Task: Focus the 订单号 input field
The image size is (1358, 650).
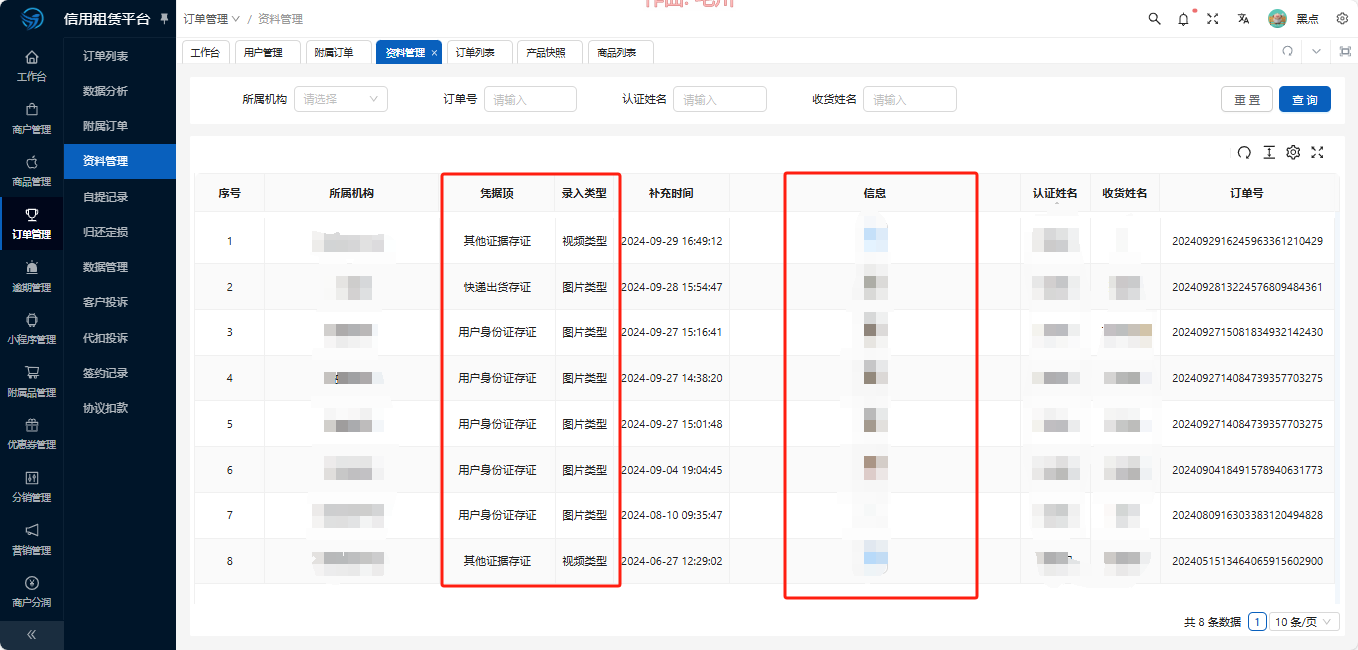Action: (530, 99)
